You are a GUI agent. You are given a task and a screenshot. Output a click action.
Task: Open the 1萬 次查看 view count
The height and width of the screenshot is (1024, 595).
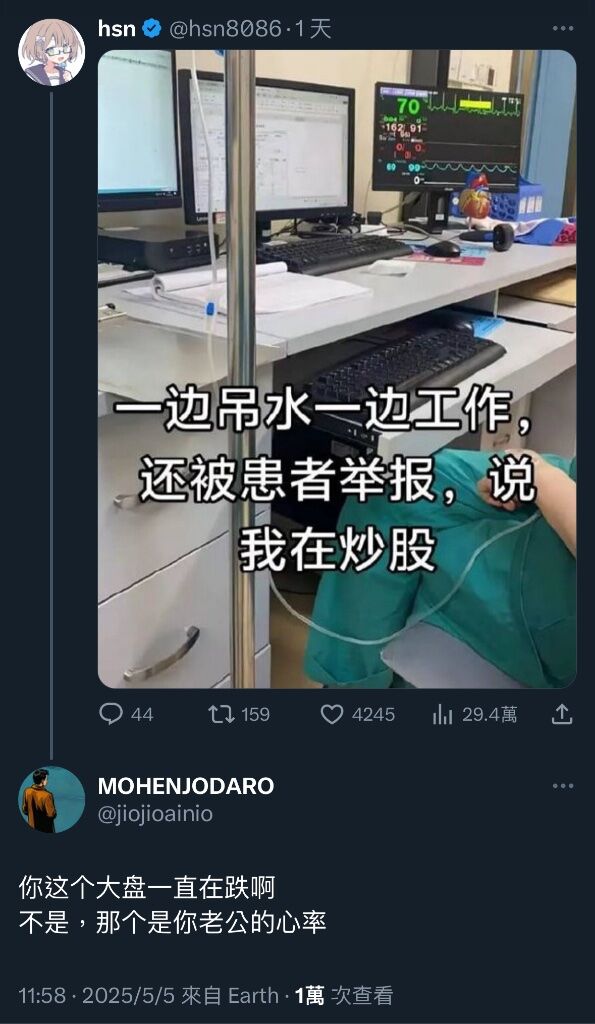coord(344,995)
